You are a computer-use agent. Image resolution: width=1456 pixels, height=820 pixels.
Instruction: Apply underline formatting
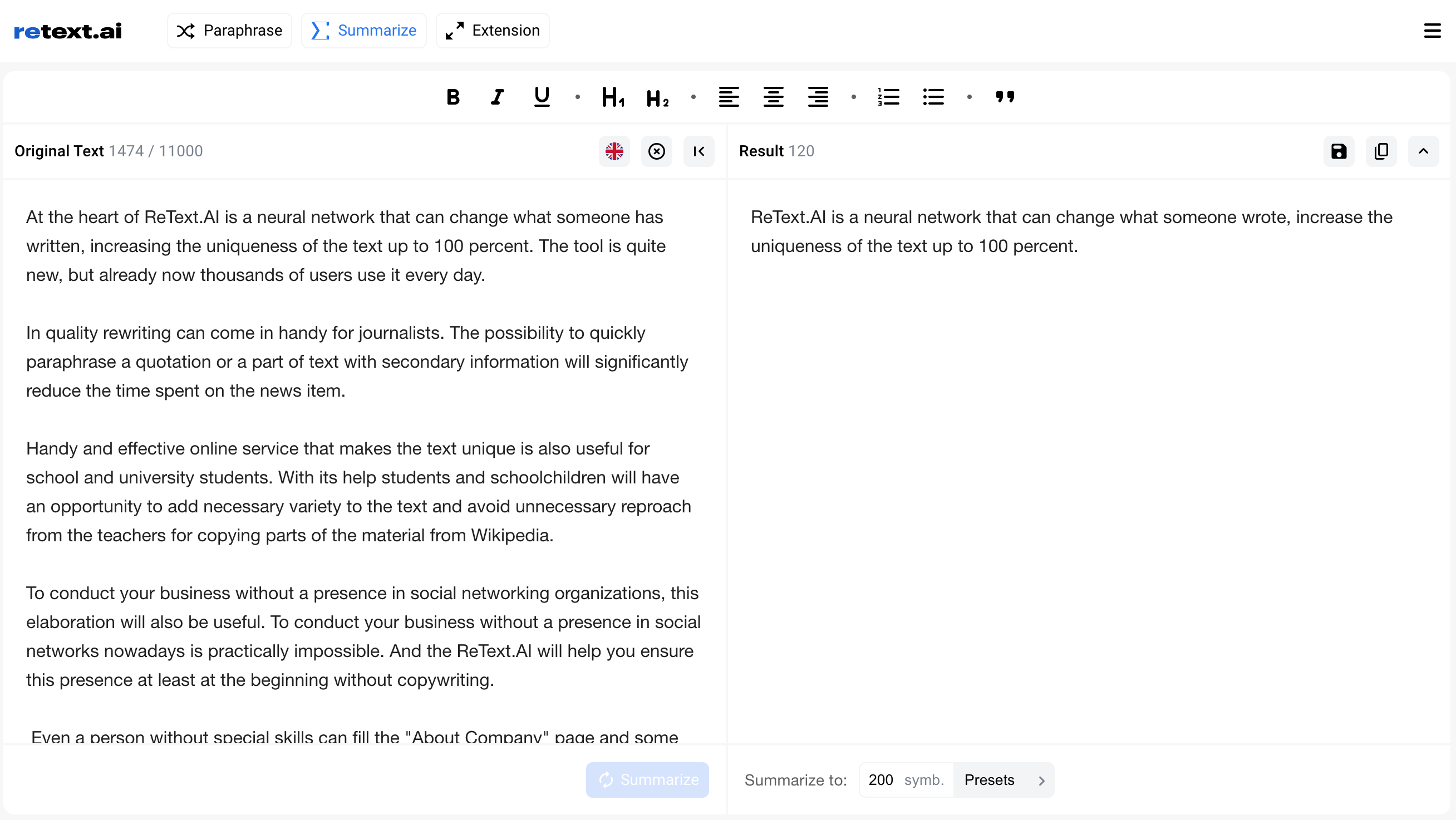pyautogui.click(x=541, y=97)
